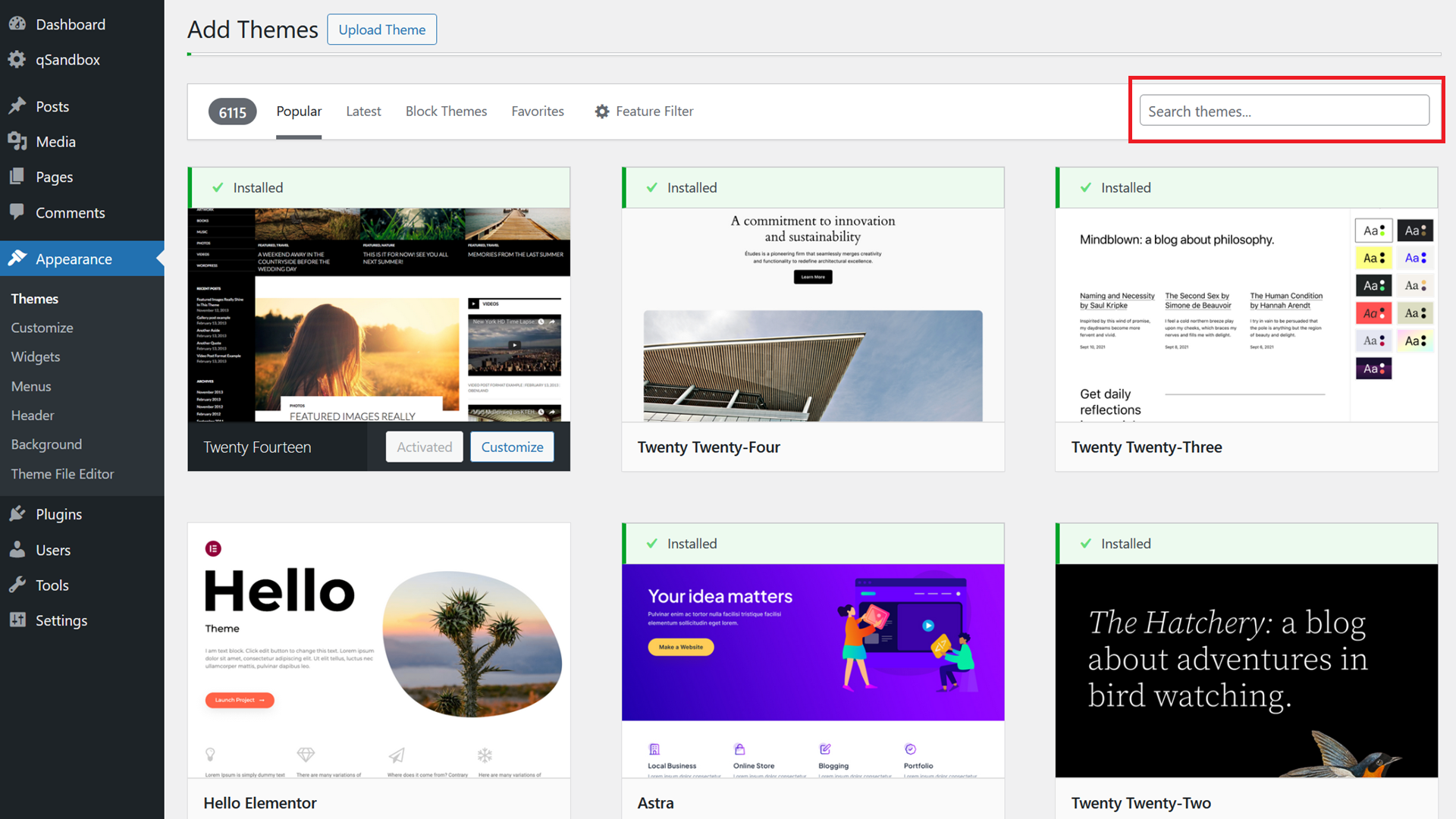This screenshot has height=819, width=1456.
Task: Open Themes under Appearance
Action: [35, 299]
